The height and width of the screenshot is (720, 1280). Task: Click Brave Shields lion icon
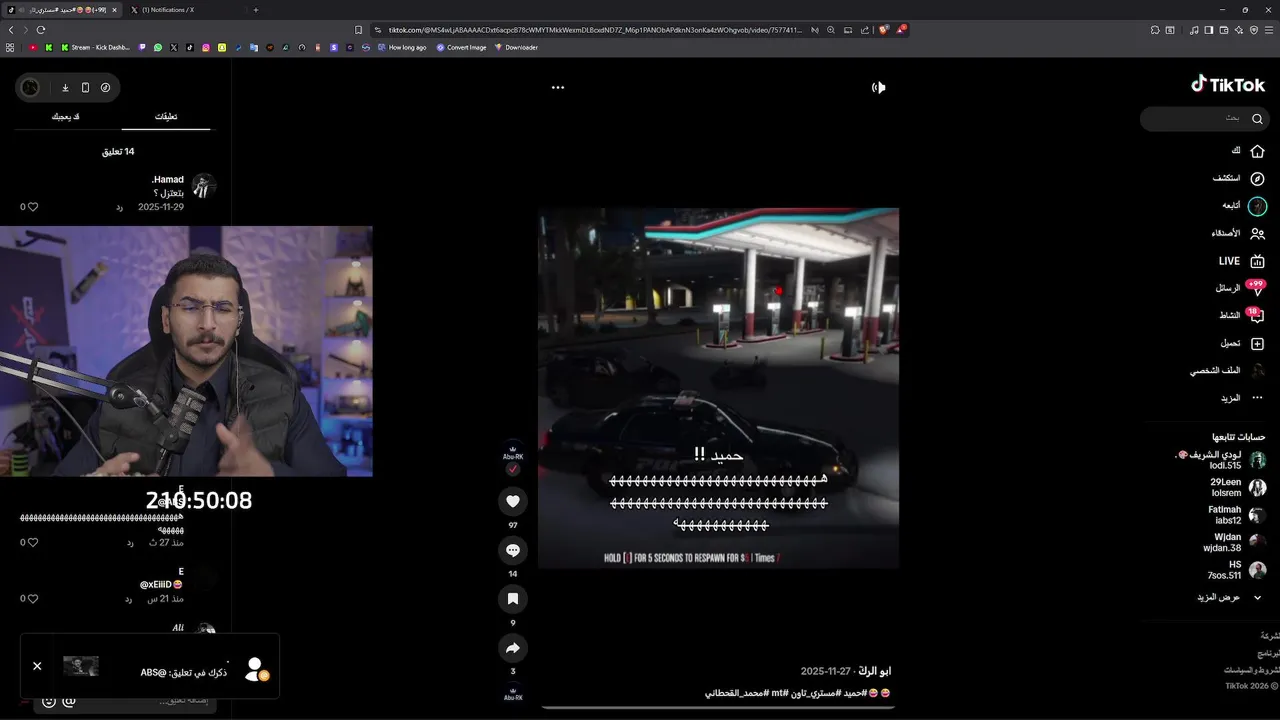[x=883, y=30]
